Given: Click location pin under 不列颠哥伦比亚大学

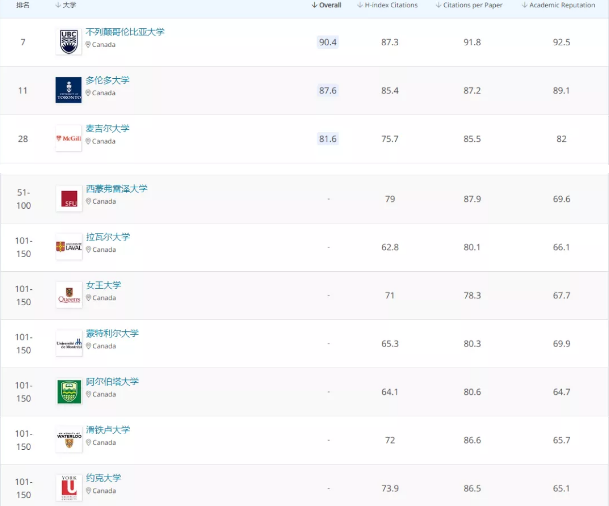Looking at the screenshot, I should [x=88, y=45].
